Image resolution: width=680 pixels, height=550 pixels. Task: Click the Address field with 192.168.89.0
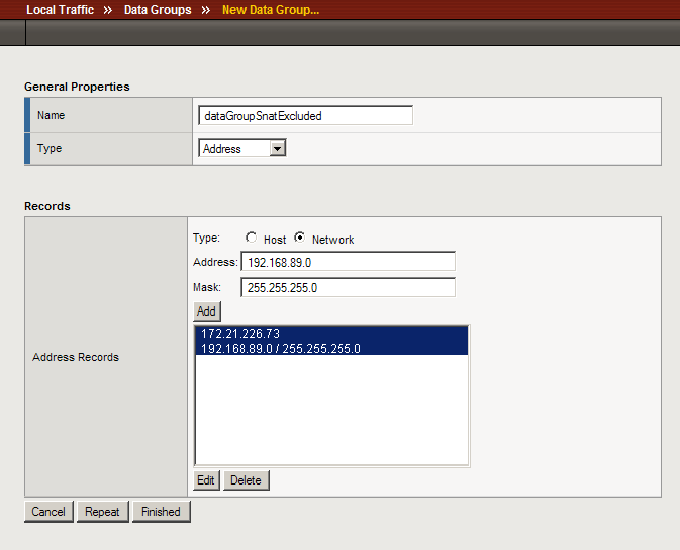[347, 262]
